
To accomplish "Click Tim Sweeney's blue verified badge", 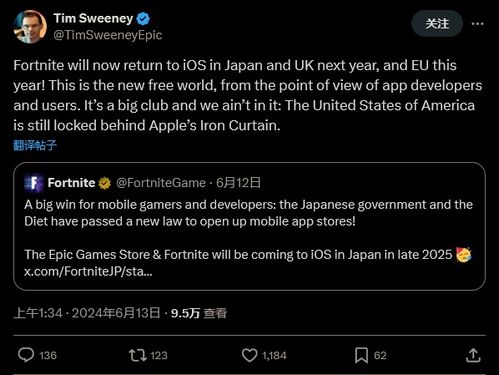I will pyautogui.click(x=143, y=18).
